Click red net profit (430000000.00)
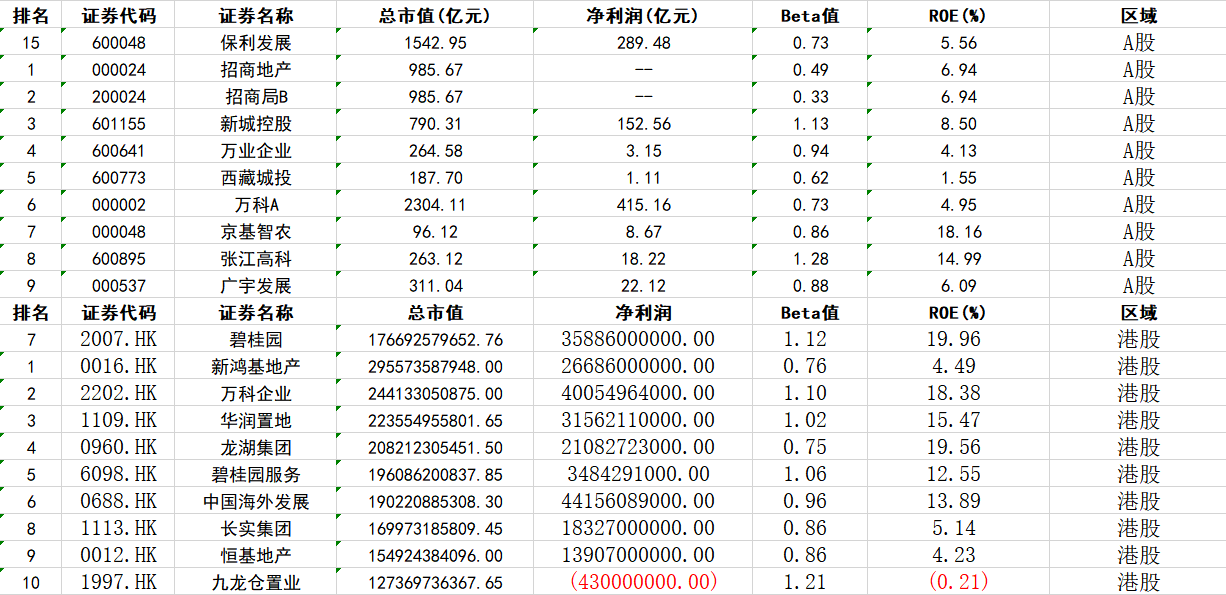This screenshot has width=1226, height=595. [643, 583]
